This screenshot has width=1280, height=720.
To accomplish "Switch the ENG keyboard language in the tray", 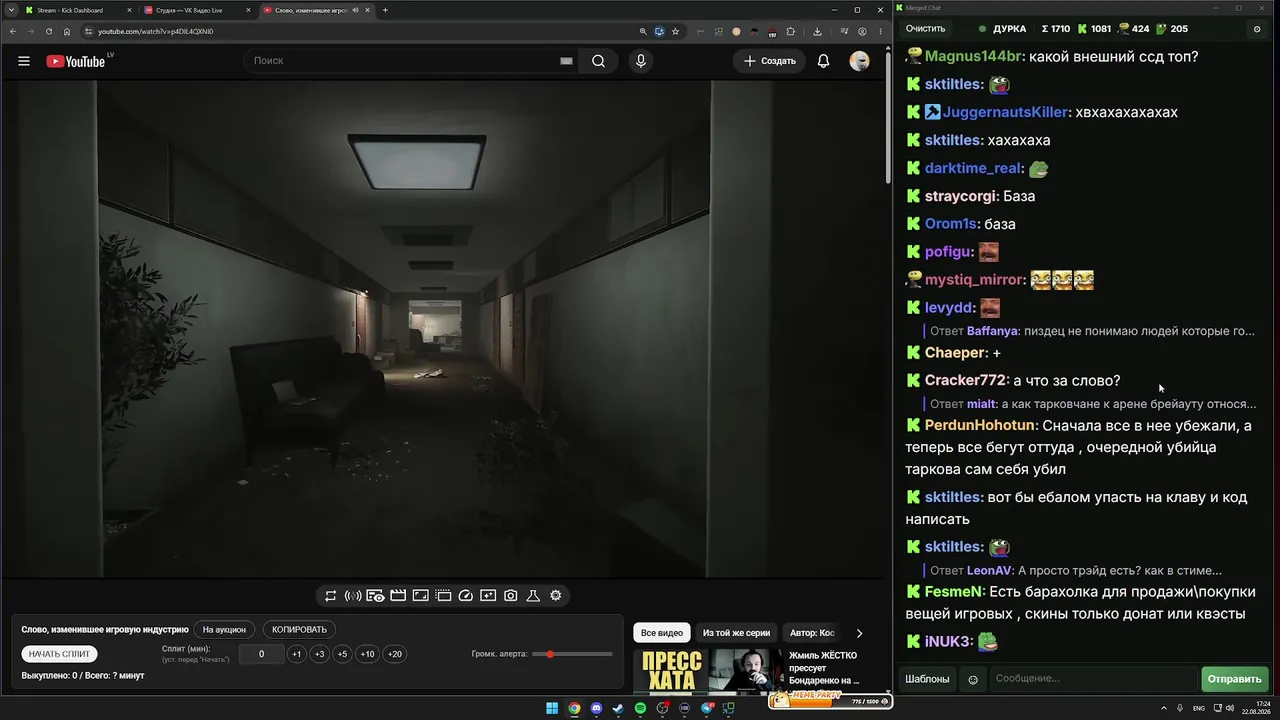I will pyautogui.click(x=1199, y=709).
